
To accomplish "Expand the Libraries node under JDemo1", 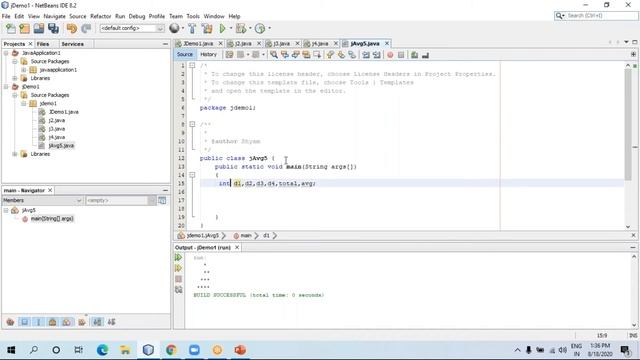I will (15, 154).
